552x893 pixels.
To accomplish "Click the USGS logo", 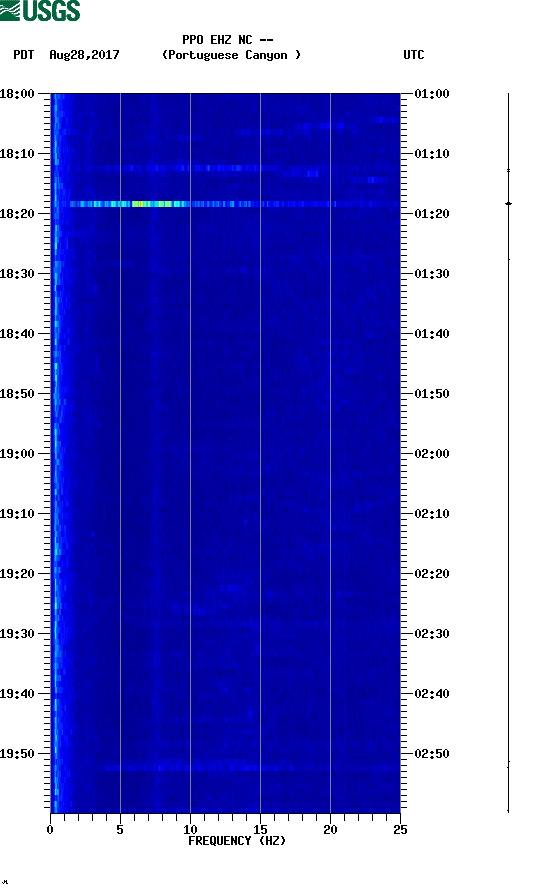I will (40, 10).
